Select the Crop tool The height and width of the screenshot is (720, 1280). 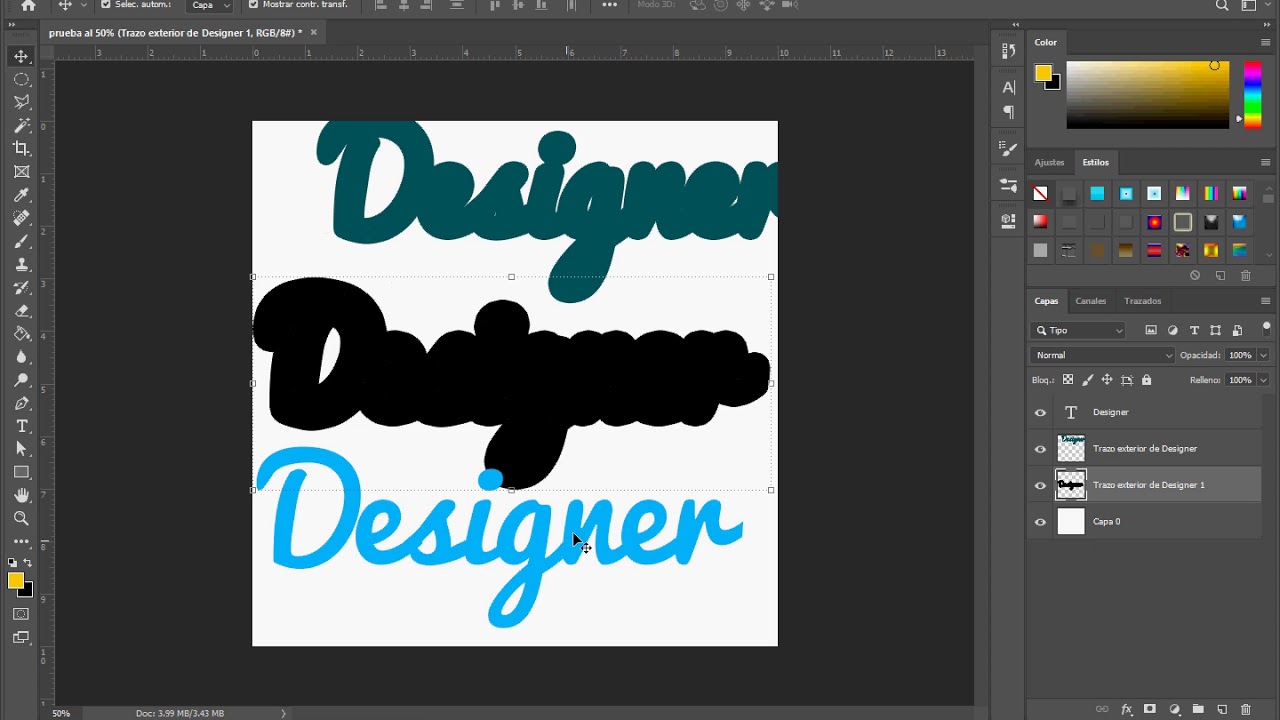[21, 149]
